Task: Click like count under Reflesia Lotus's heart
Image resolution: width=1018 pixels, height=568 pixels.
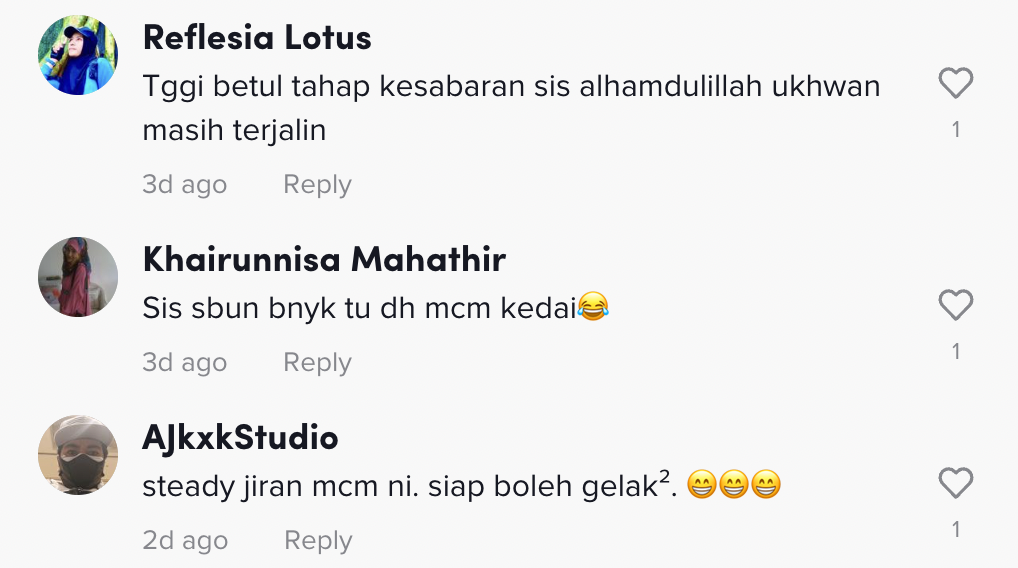Action: tap(956, 130)
